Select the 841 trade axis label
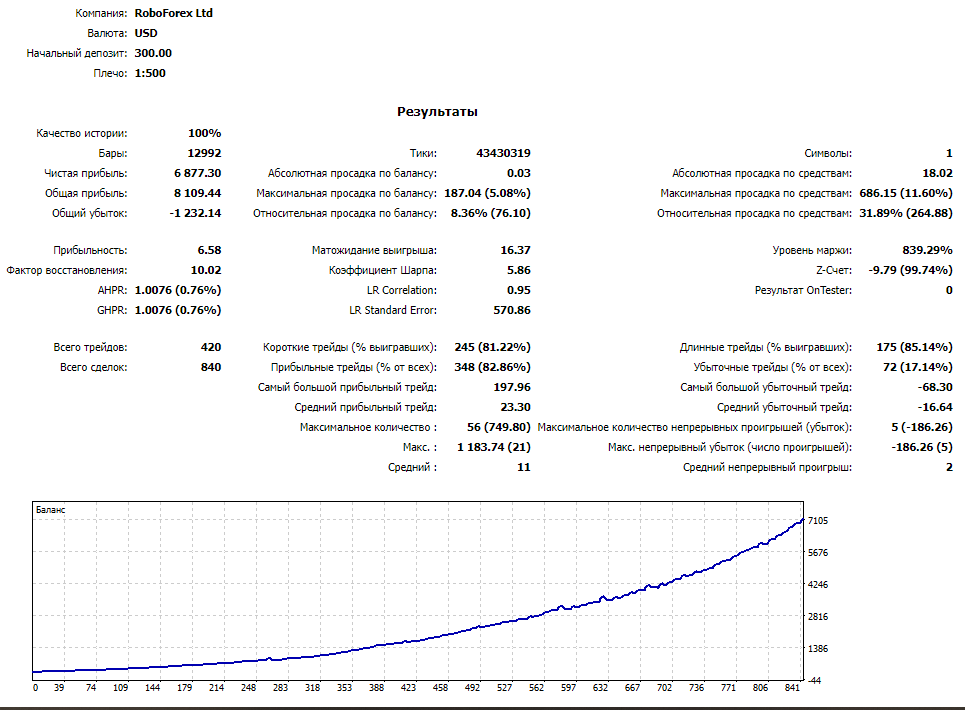This screenshot has height=710, width=965. [792, 688]
